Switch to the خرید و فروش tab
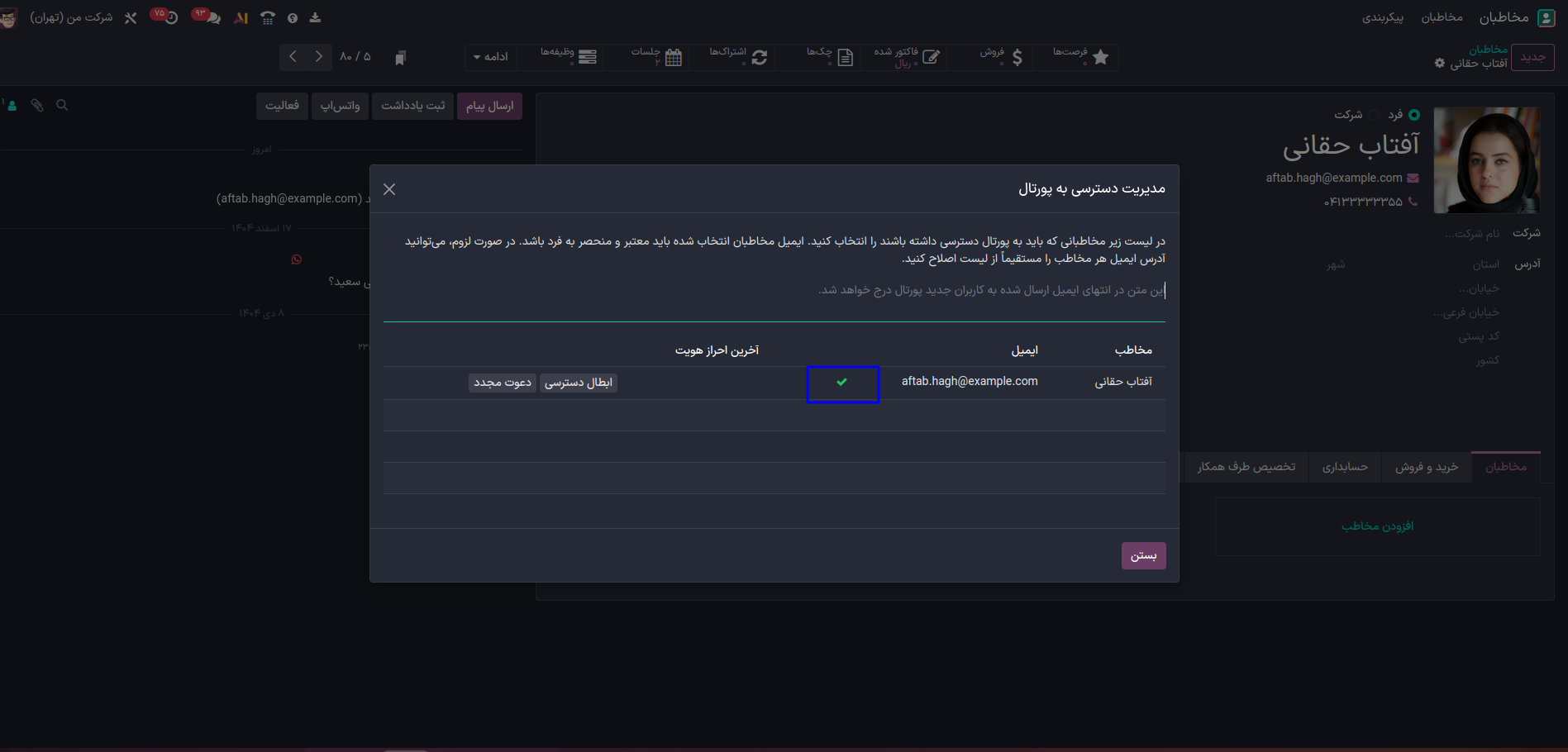Image resolution: width=1568 pixels, height=752 pixels. (1427, 467)
